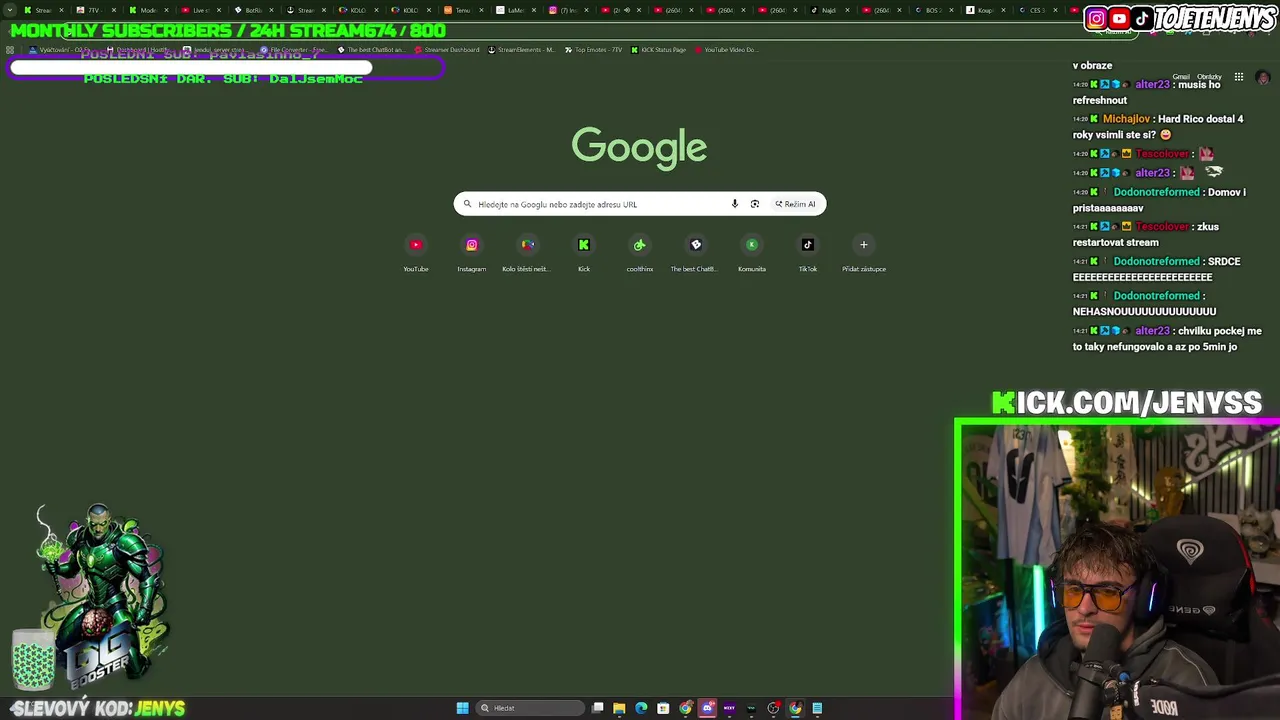Open Microsoft Store from taskbar
This screenshot has width=1280, height=720.
click(x=663, y=708)
